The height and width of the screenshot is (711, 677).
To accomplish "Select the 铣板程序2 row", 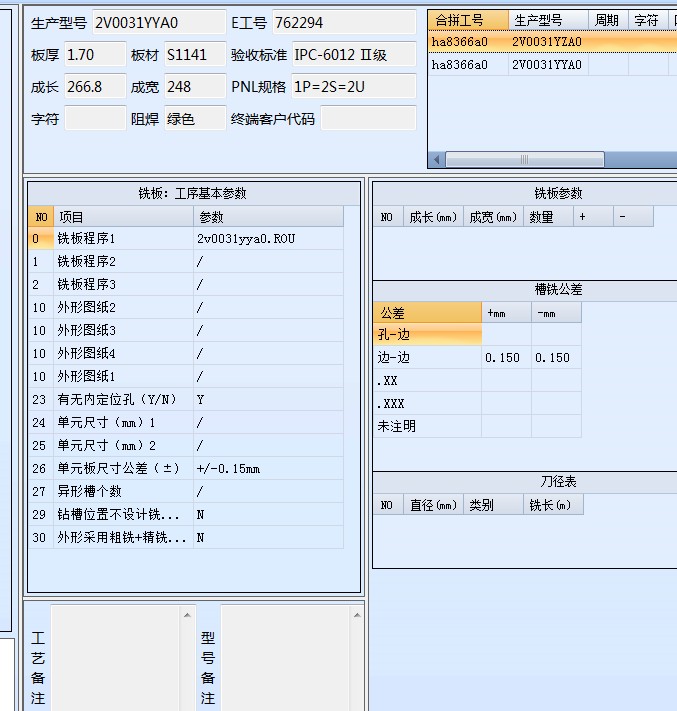I will 186,262.
